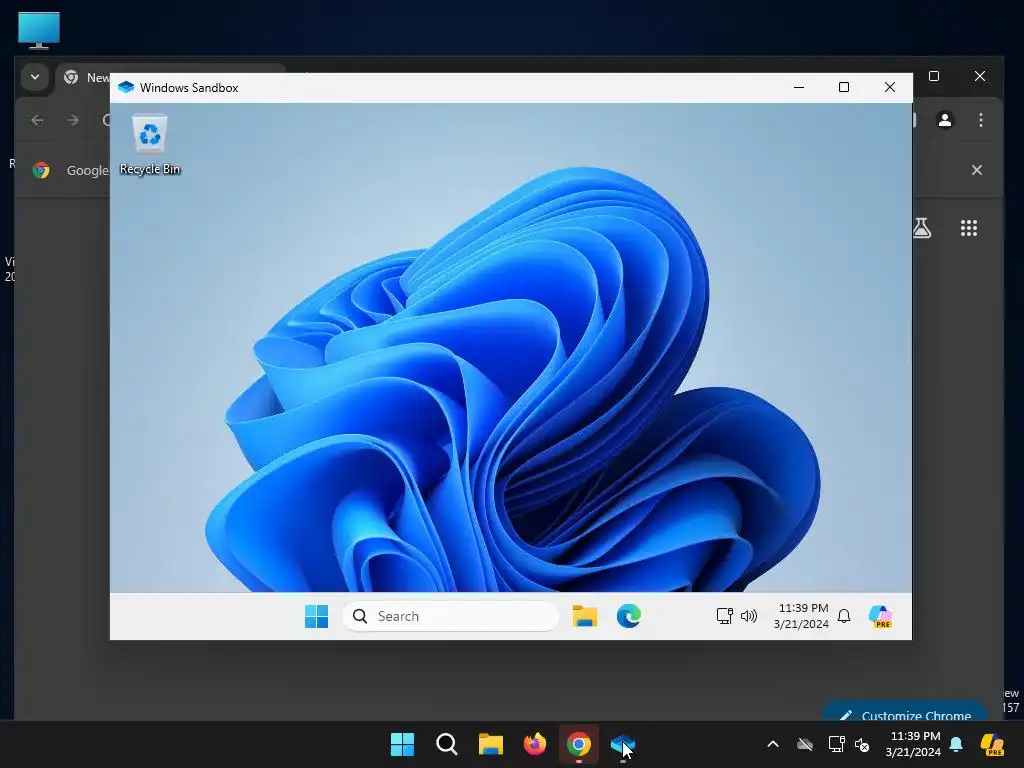Screen dimensions: 1024x768
Task: Dismiss the Google Chrome info bar
Action: [977, 170]
